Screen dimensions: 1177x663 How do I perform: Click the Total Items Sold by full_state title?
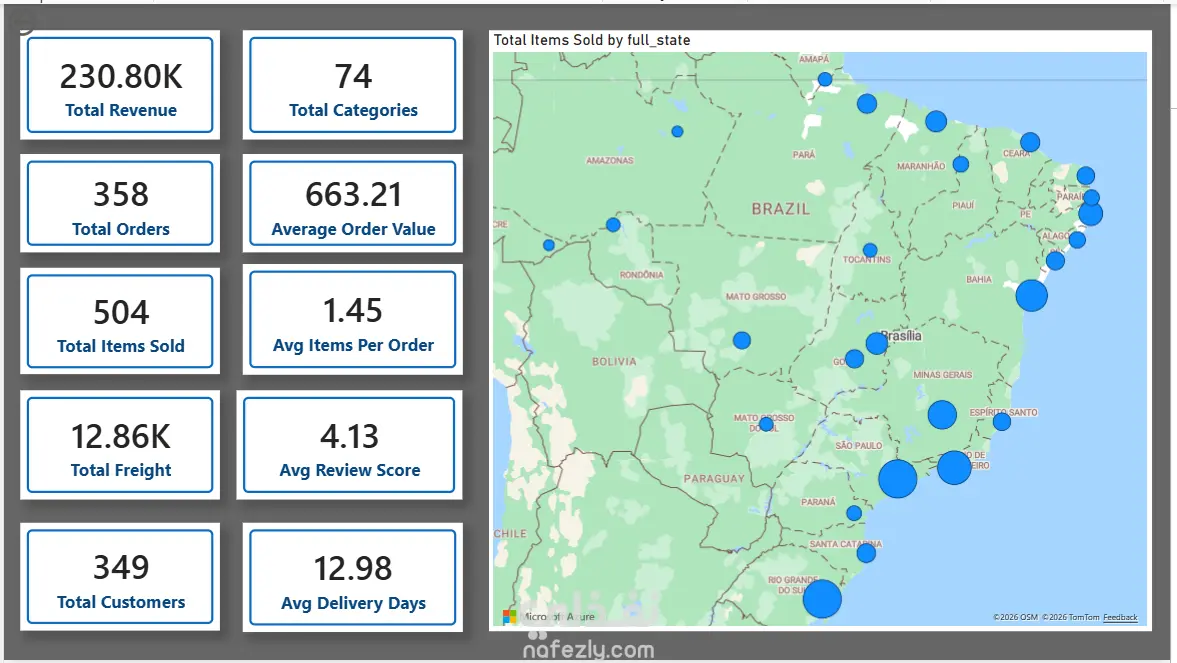point(592,40)
